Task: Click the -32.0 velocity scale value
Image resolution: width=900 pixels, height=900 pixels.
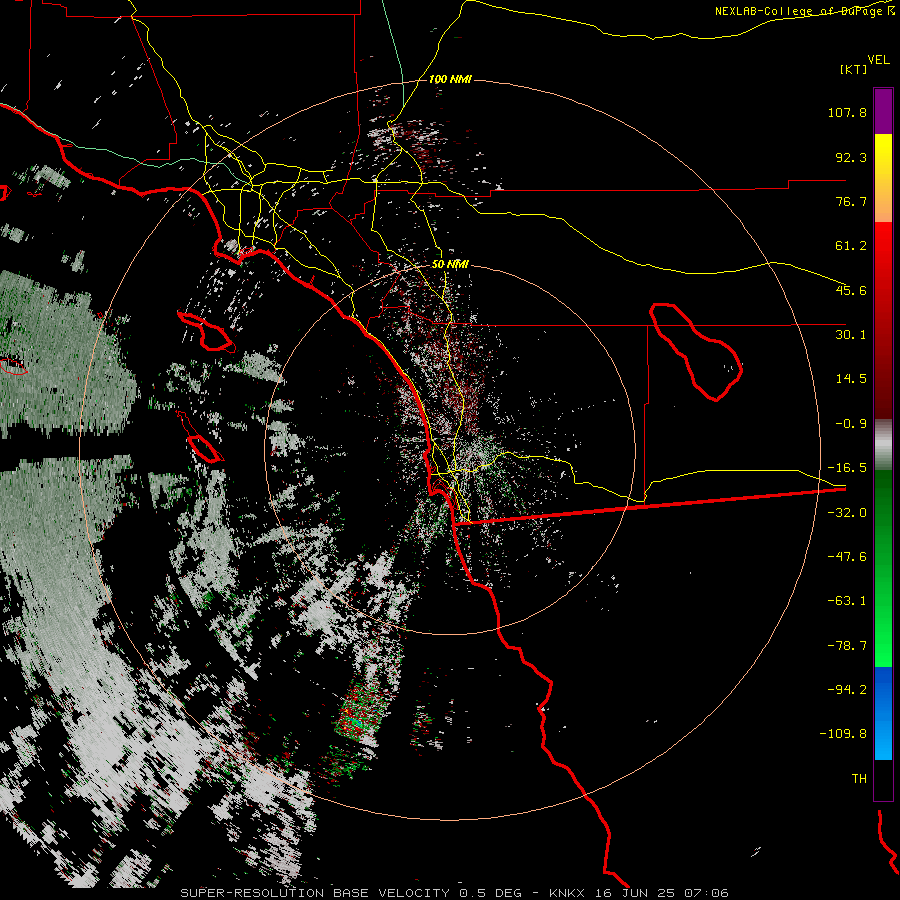Action: (x=847, y=513)
